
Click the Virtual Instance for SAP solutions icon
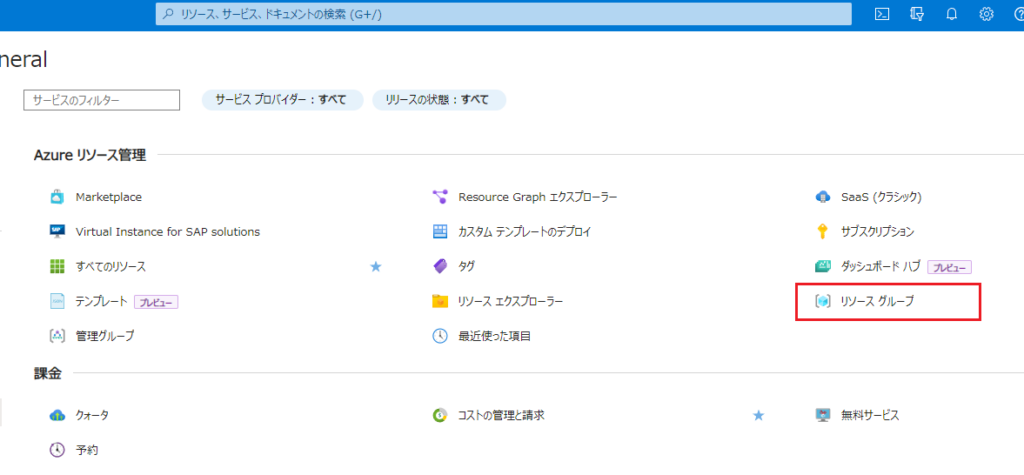(x=57, y=231)
